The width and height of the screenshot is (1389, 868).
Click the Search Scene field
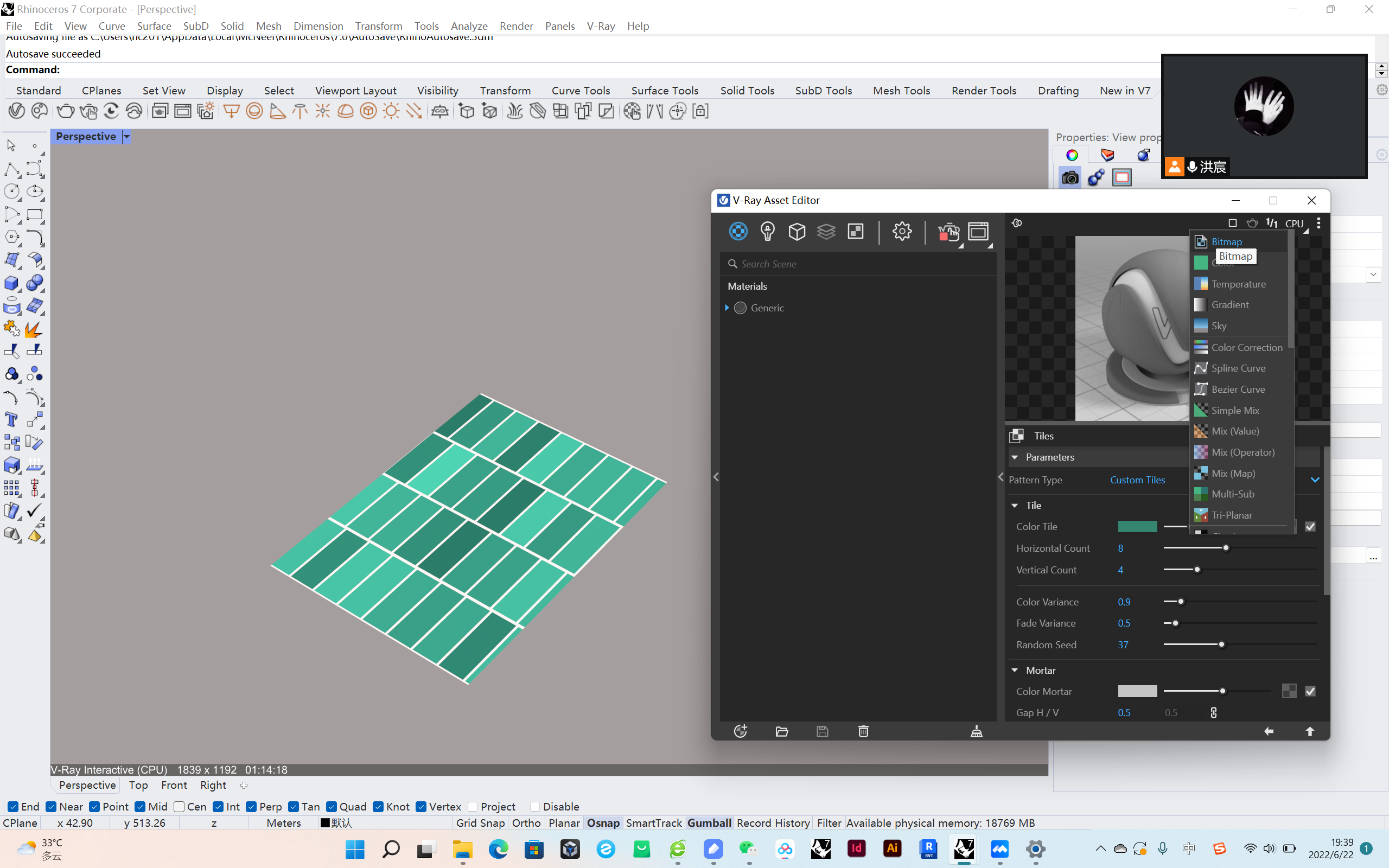(858, 264)
